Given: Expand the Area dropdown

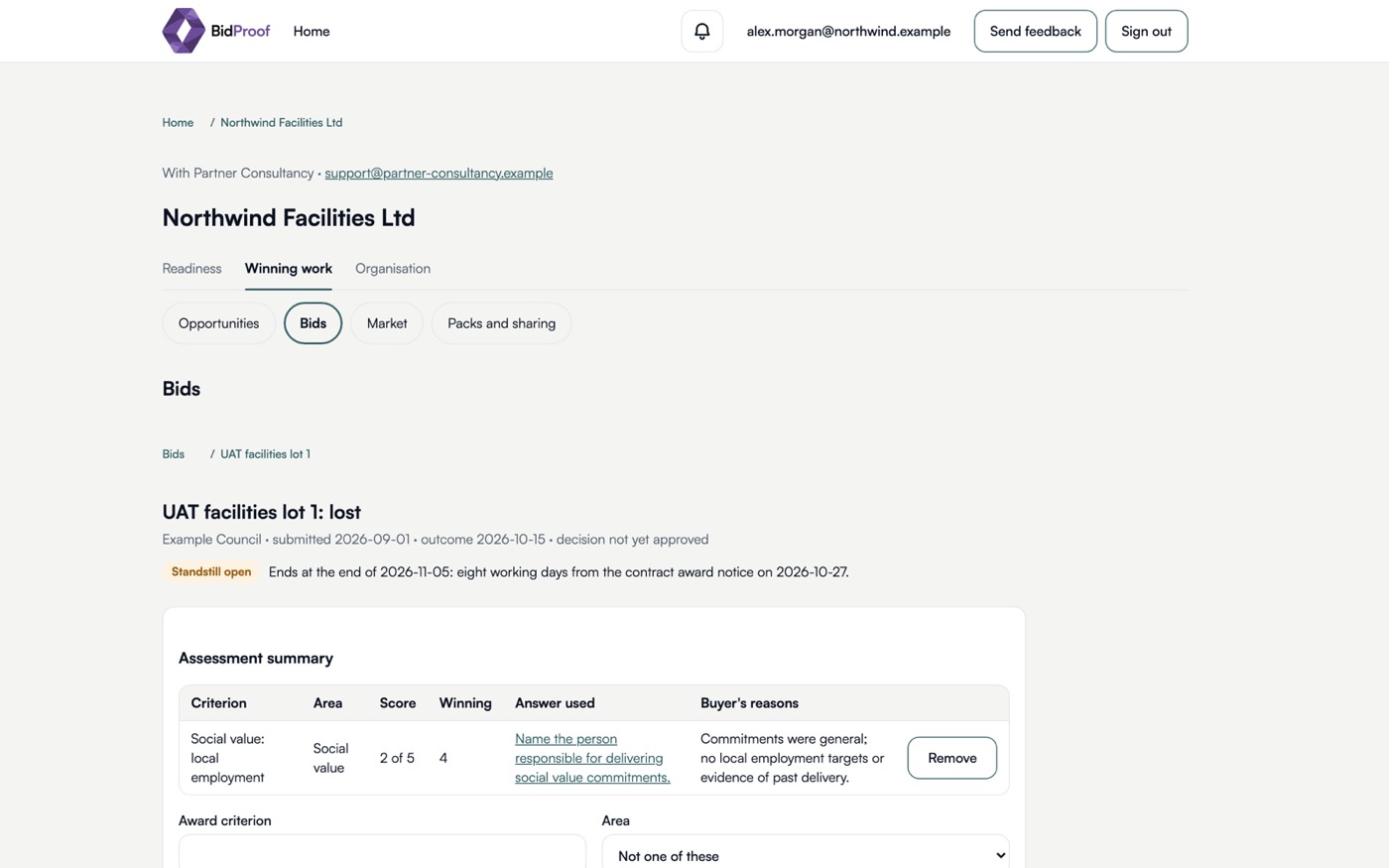Looking at the screenshot, I should [x=806, y=854].
